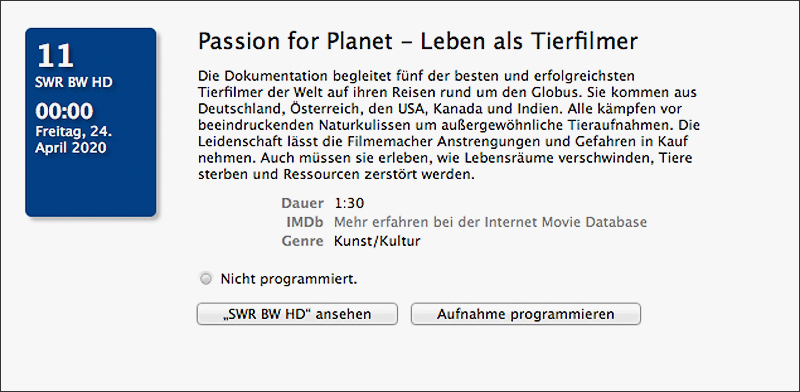Image resolution: width=800 pixels, height=392 pixels.
Task: Open „SWR BW HD“ ansehen button
Action: [x=297, y=314]
